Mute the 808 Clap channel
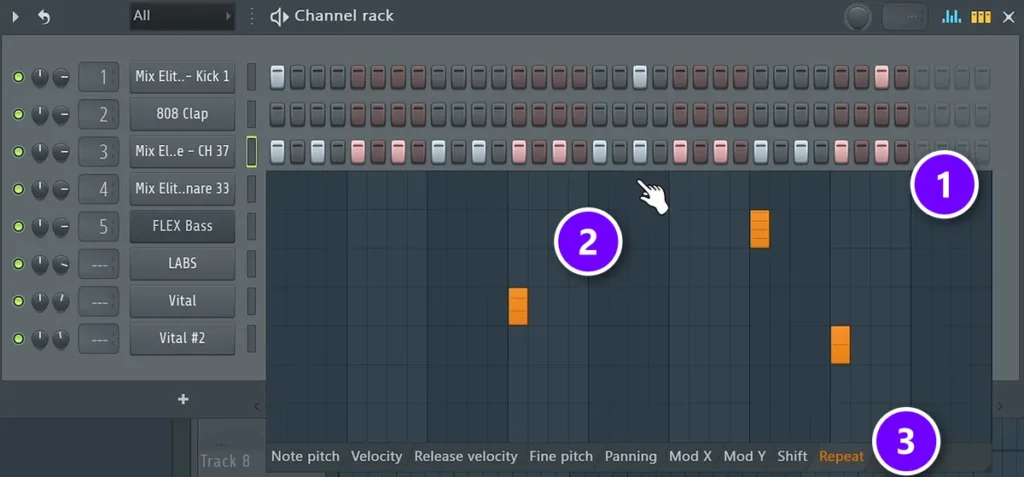This screenshot has width=1024, height=477. point(18,114)
